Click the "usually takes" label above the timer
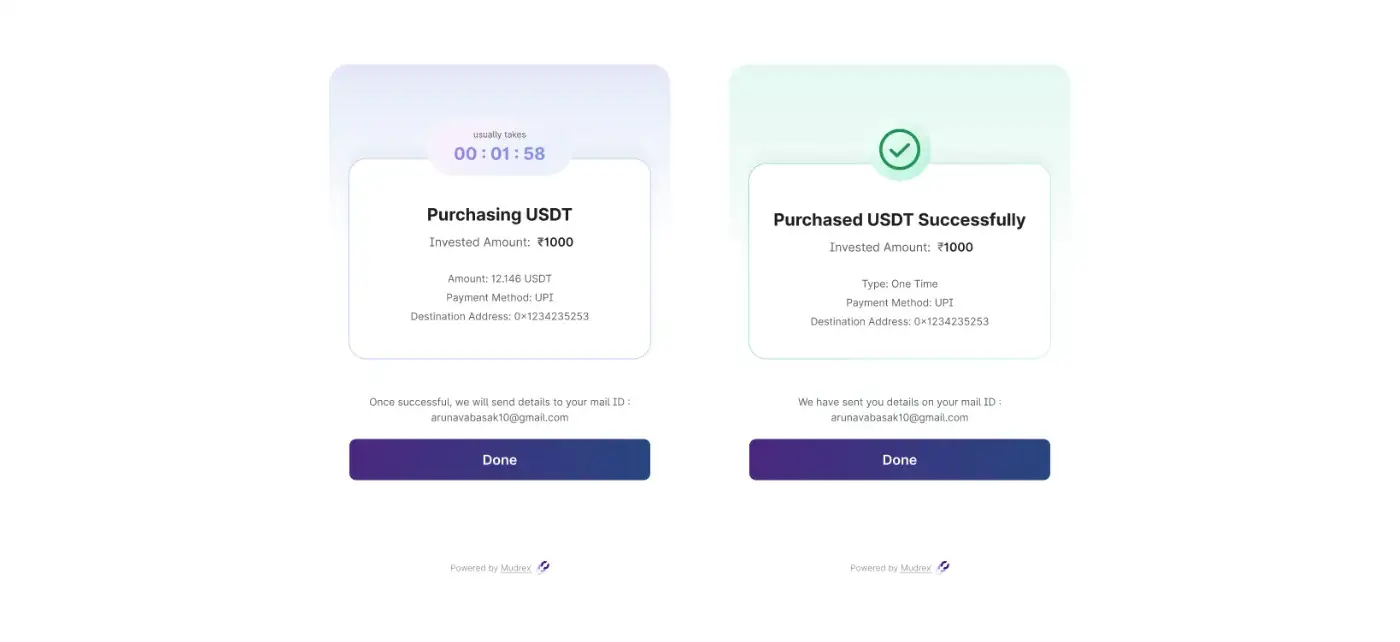Screen dimensions: 1400x642 tap(499, 135)
